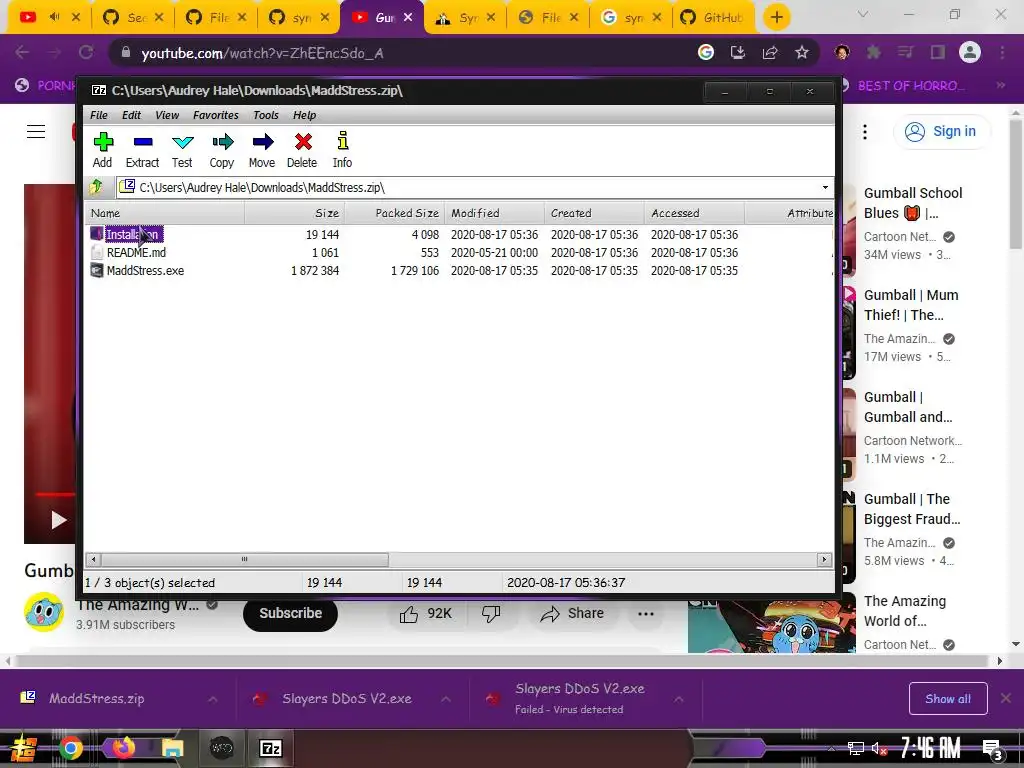Screen dimensions: 1024x768
Task: Open the File menu in 7-Zip
Action: [x=99, y=115]
